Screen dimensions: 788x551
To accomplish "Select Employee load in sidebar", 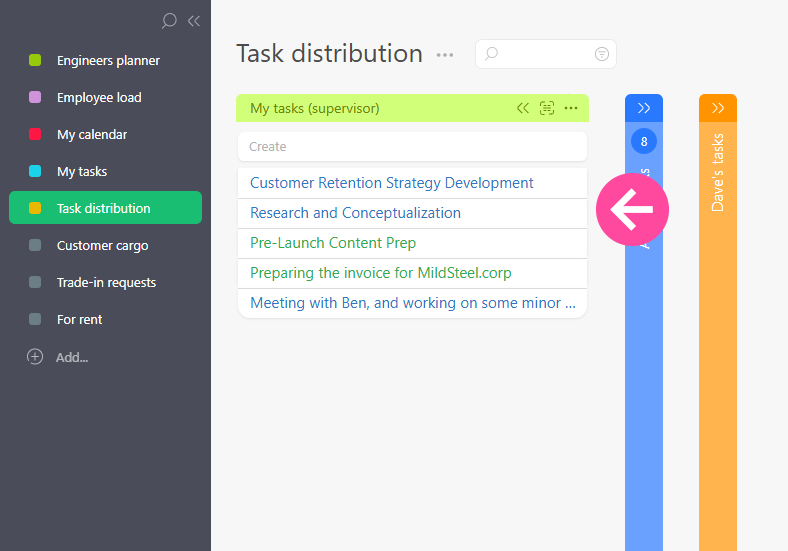I will point(99,98).
